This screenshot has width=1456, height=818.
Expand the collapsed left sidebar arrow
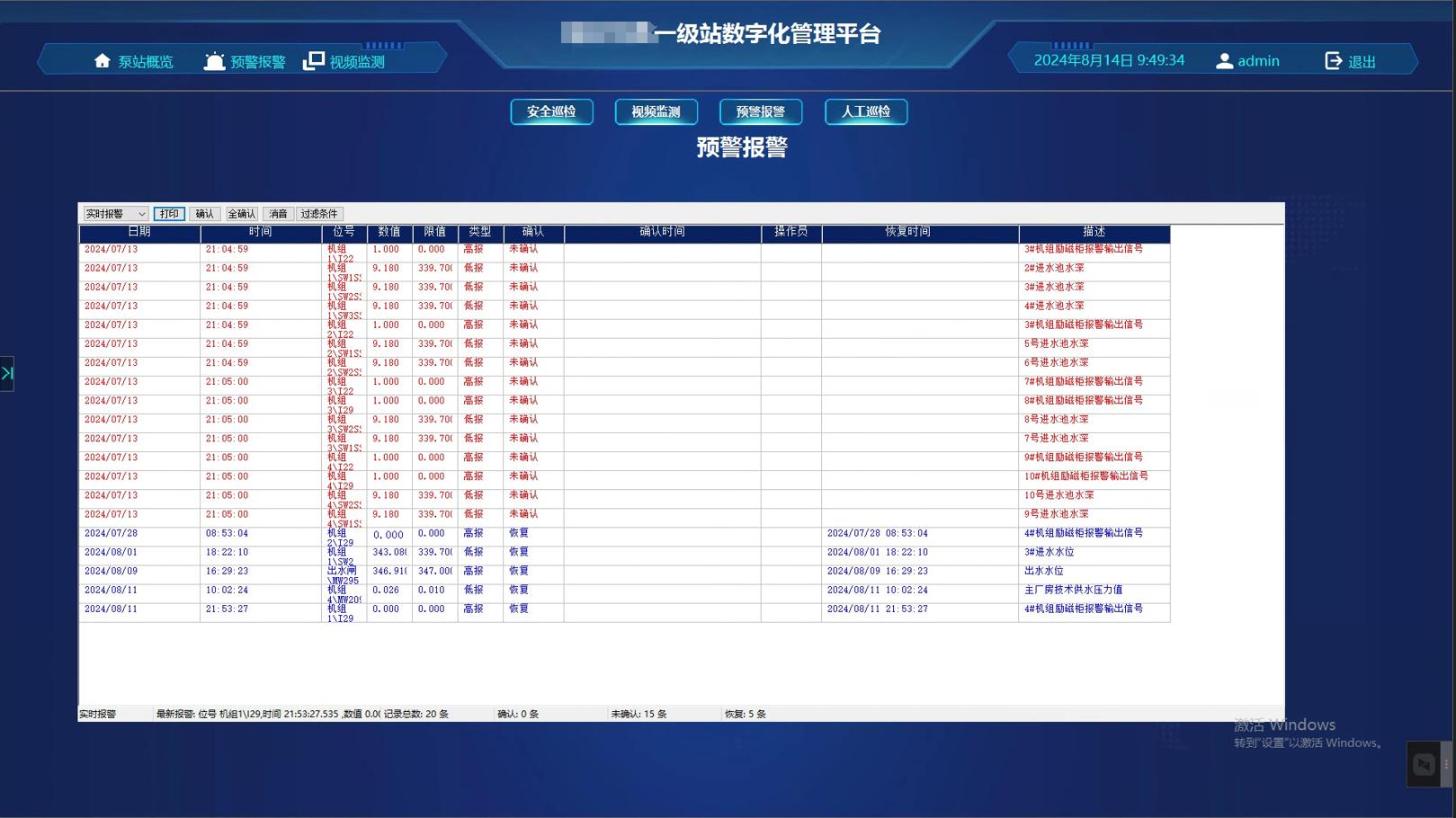pos(7,373)
